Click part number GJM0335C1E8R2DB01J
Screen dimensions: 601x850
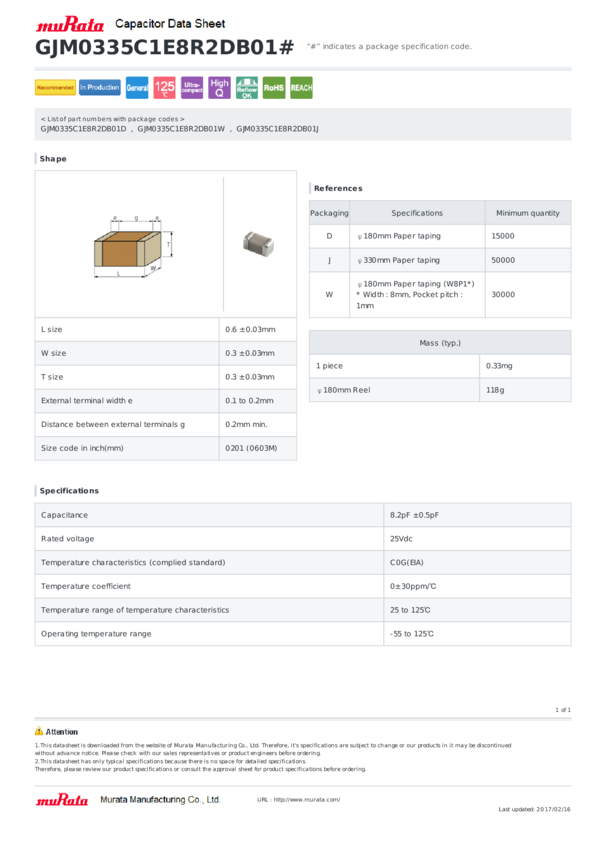click(x=277, y=129)
